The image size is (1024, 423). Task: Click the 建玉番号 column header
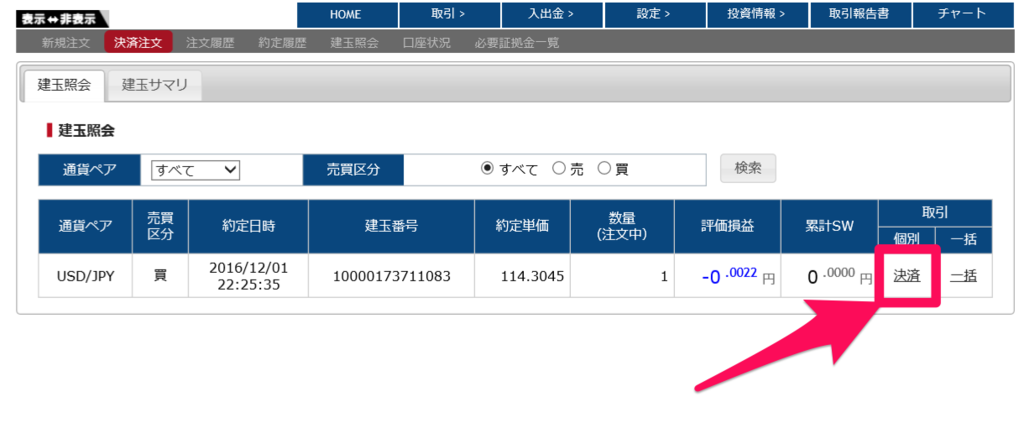[x=392, y=227]
